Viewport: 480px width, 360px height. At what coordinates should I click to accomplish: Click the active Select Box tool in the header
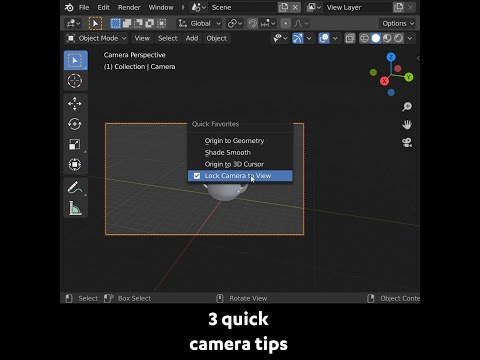click(95, 23)
